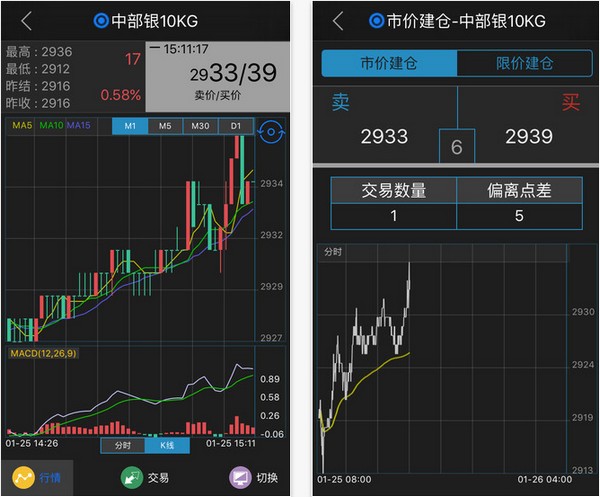The image size is (600, 497).
Task: Select the 市价建仓 market order tab
Action: [388, 63]
